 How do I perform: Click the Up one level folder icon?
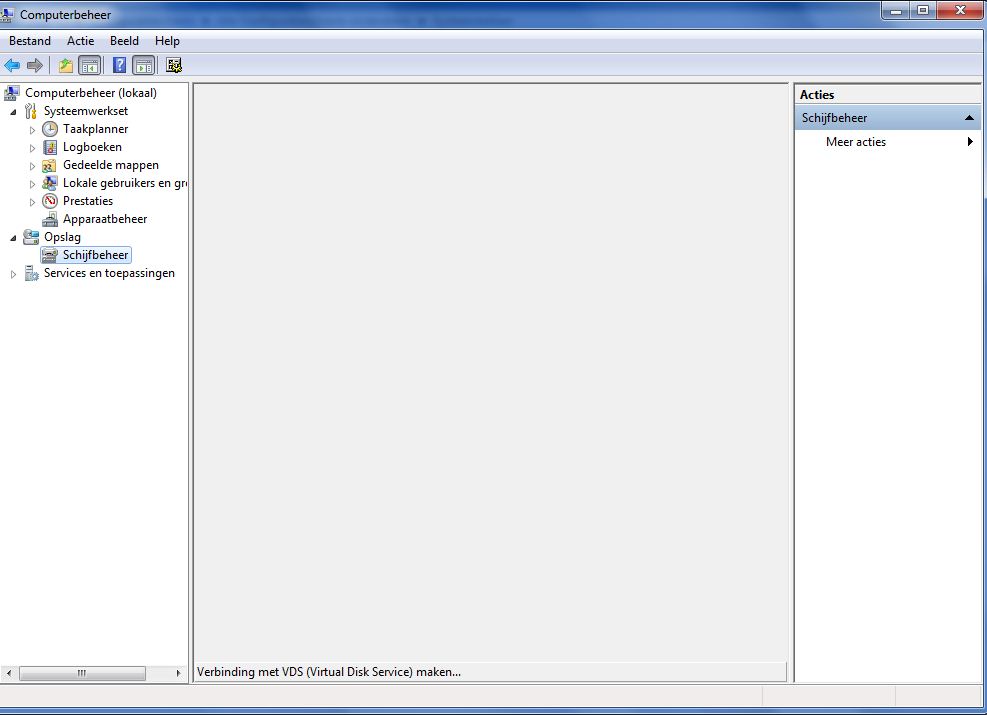[x=65, y=65]
